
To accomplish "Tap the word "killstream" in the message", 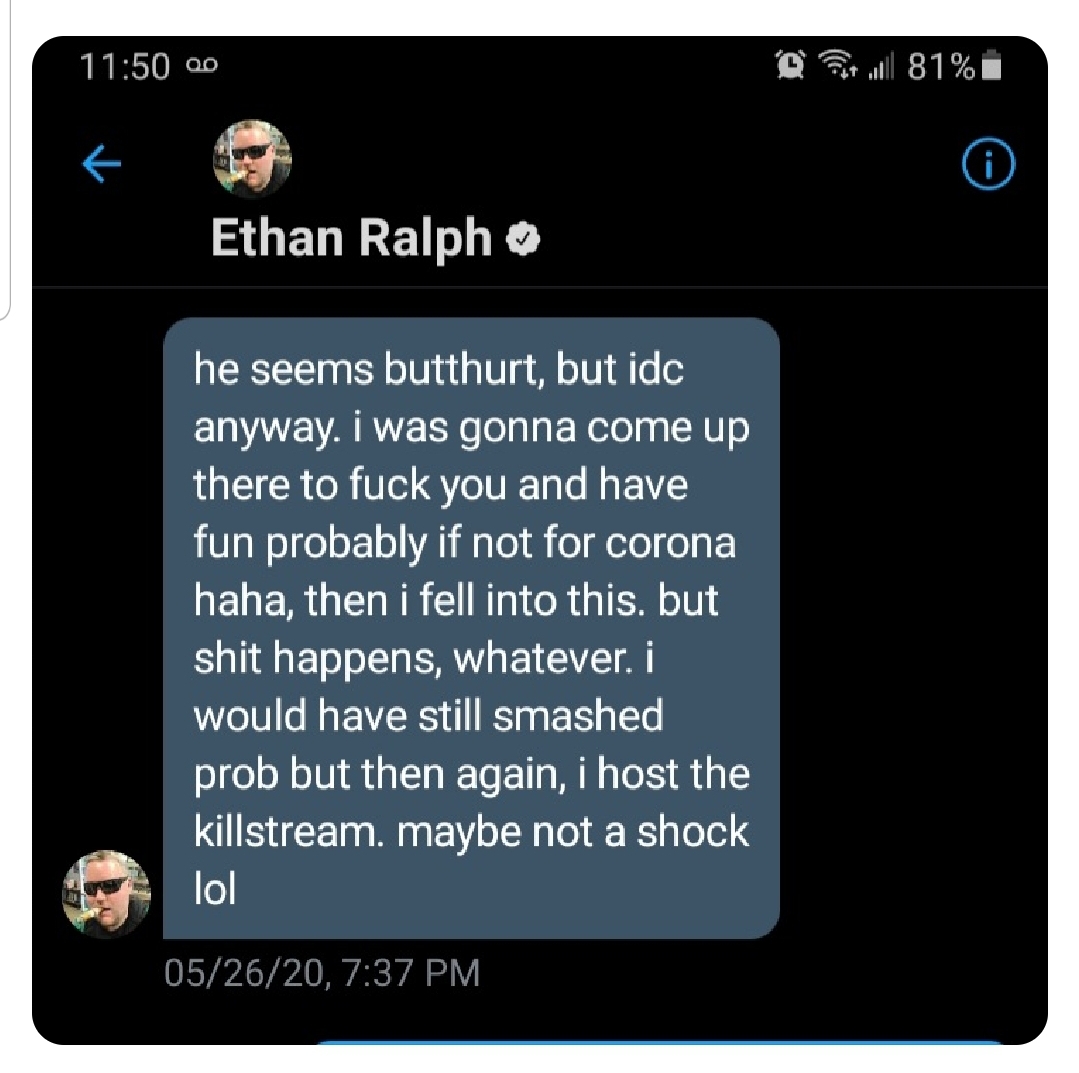I will pos(286,831).
